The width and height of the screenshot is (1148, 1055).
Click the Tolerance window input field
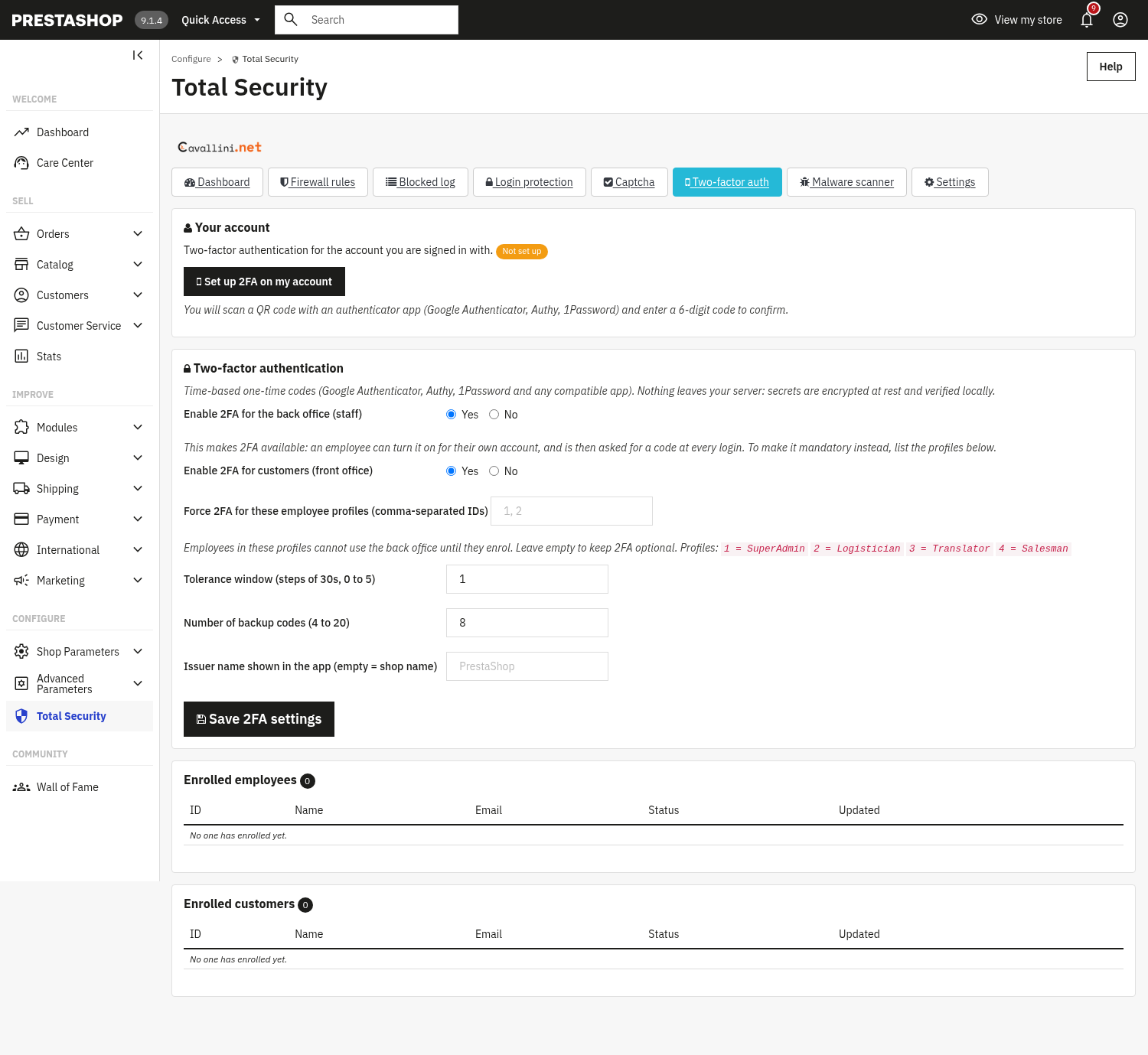[x=527, y=579]
